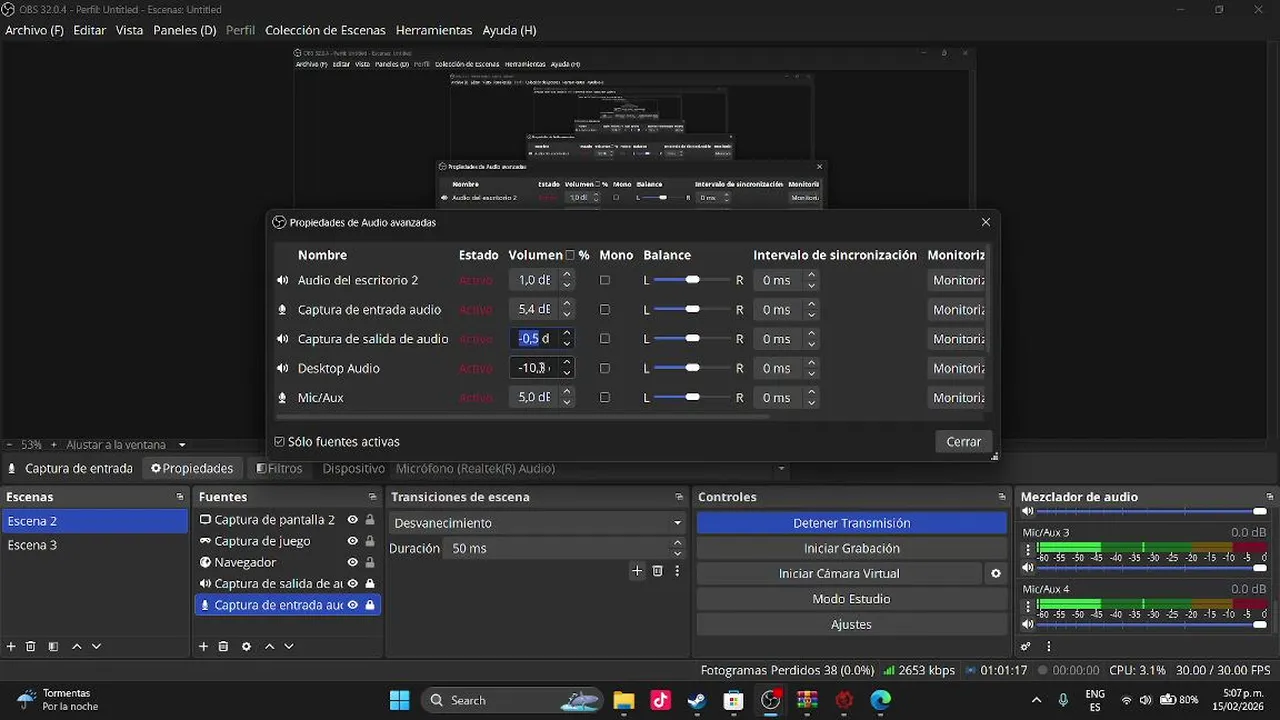Open Dispositivo Micrófono Realtek dropdown
This screenshot has width=1280, height=720.
point(590,468)
